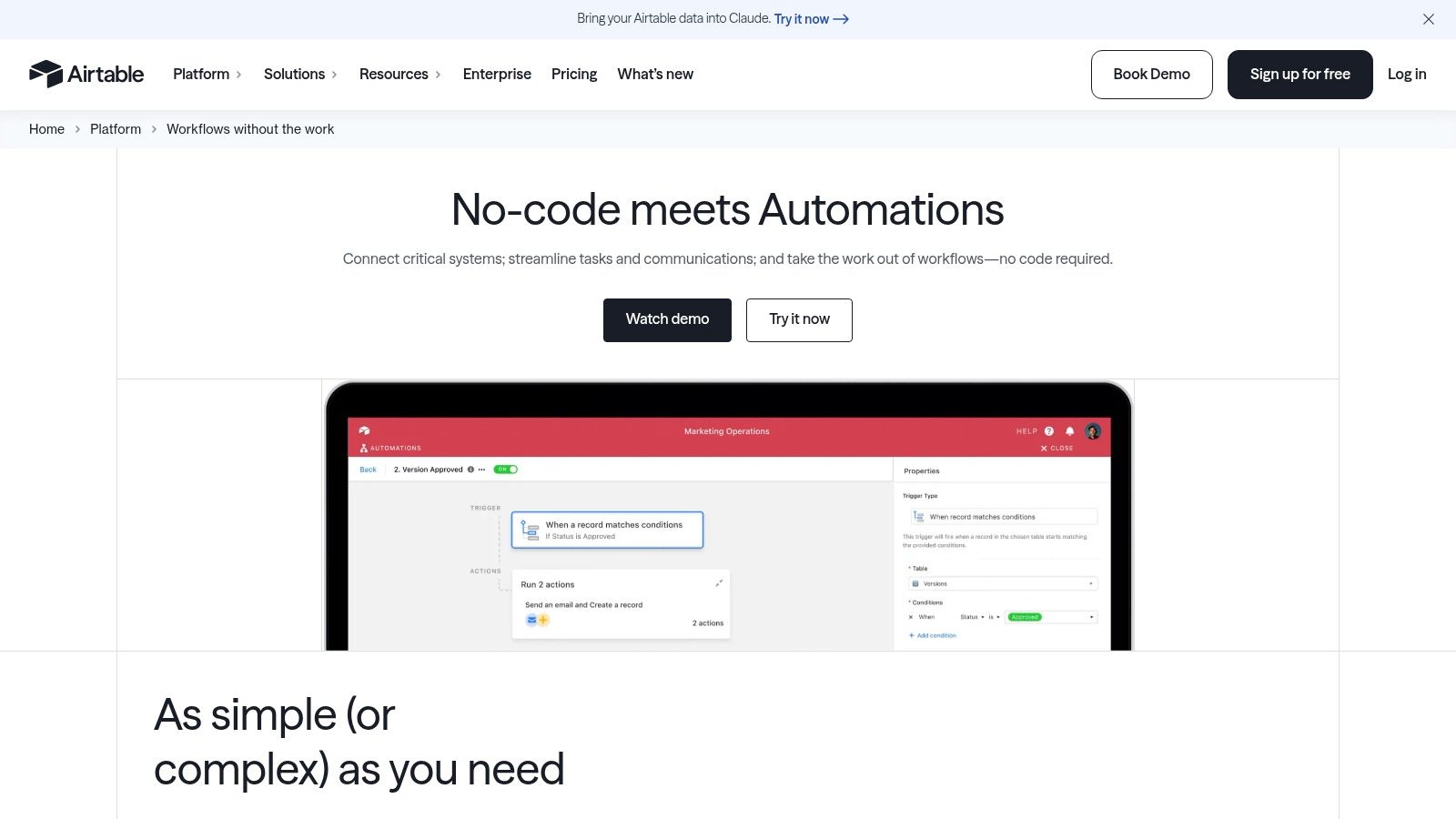
Task: Select the When a record matches conditions trigger
Action: [607, 530]
